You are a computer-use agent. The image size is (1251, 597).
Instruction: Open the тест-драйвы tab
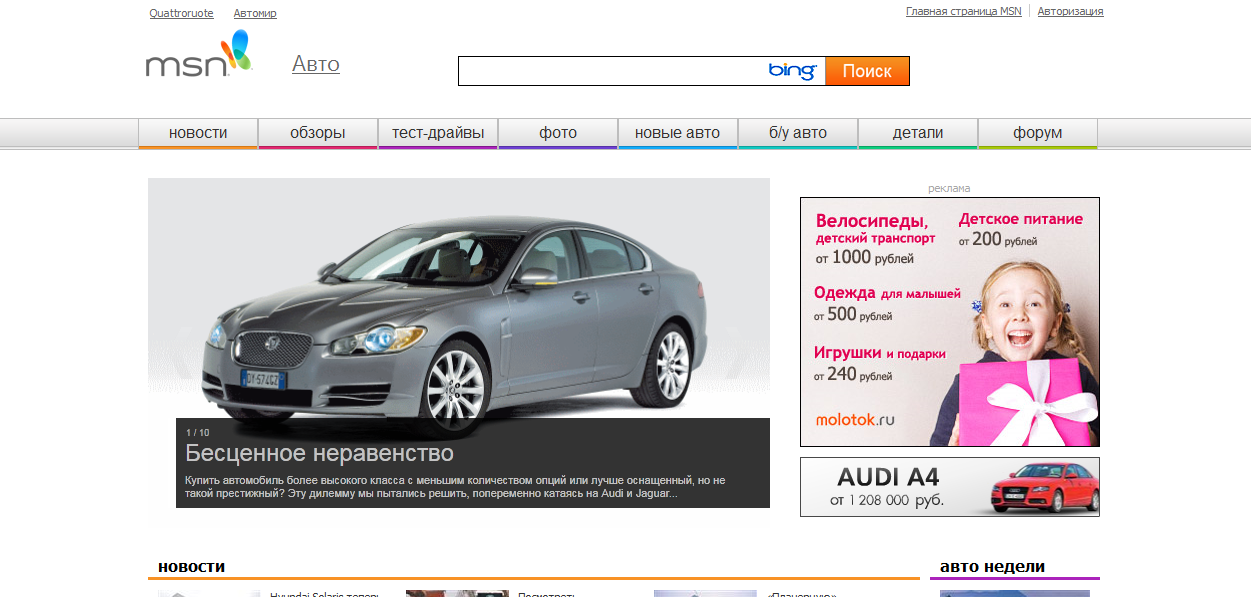(438, 133)
